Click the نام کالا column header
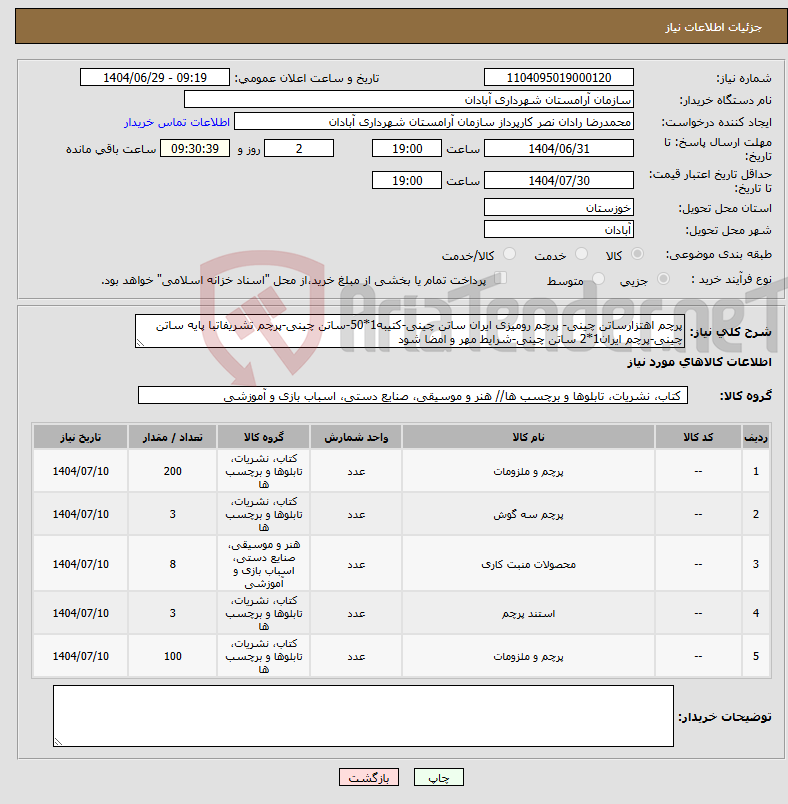The height and width of the screenshot is (804, 788). pyautogui.click(x=528, y=437)
